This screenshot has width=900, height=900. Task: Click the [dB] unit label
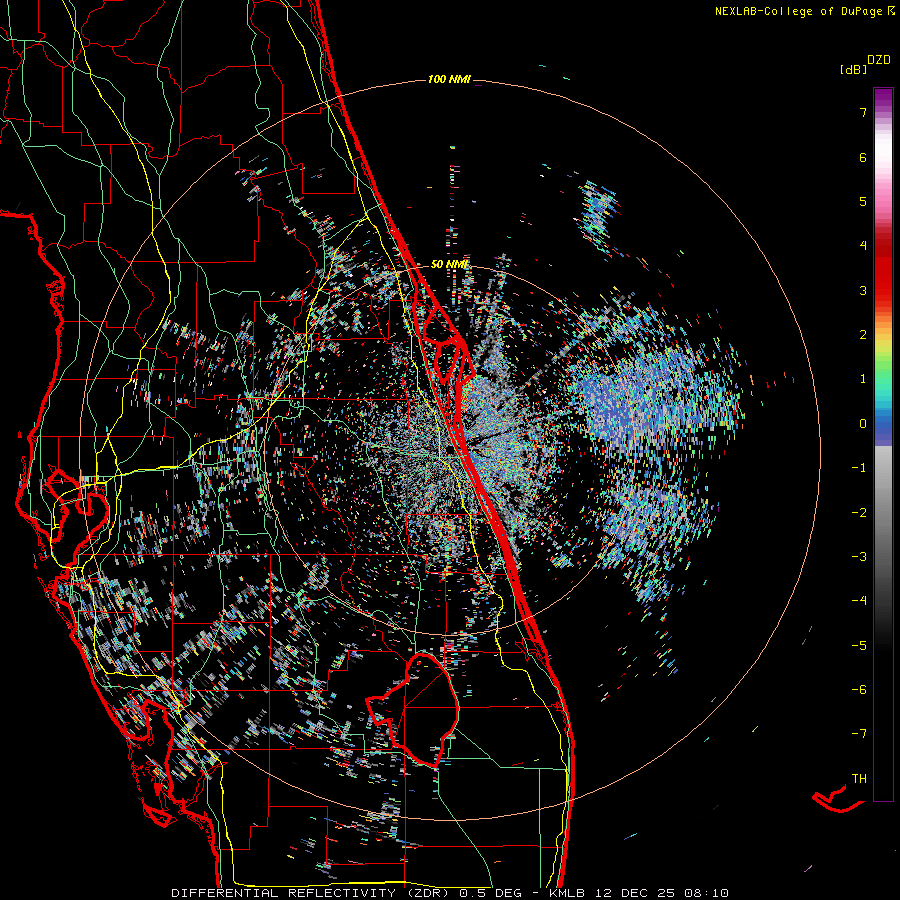[x=853, y=69]
